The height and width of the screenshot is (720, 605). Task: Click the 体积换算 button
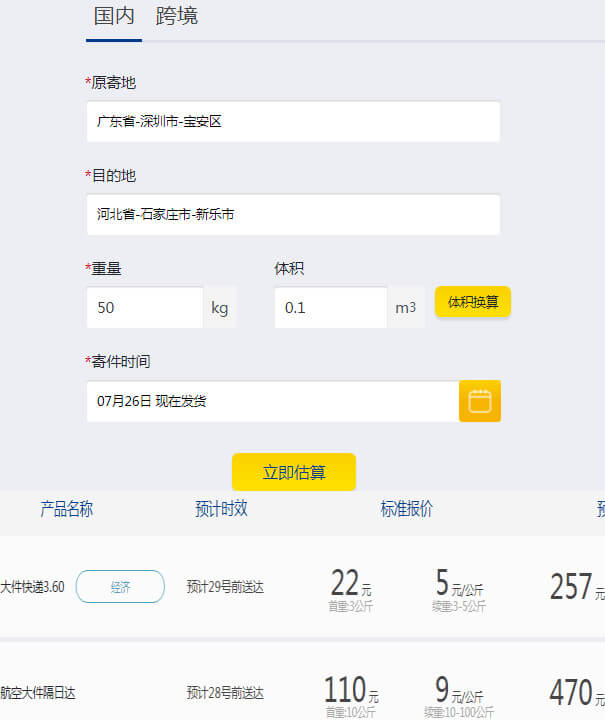click(473, 302)
